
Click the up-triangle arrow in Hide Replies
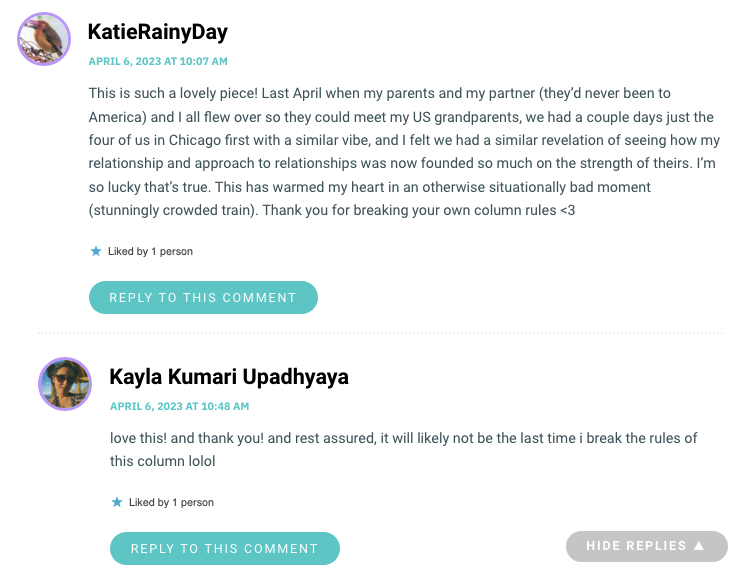[698, 546]
